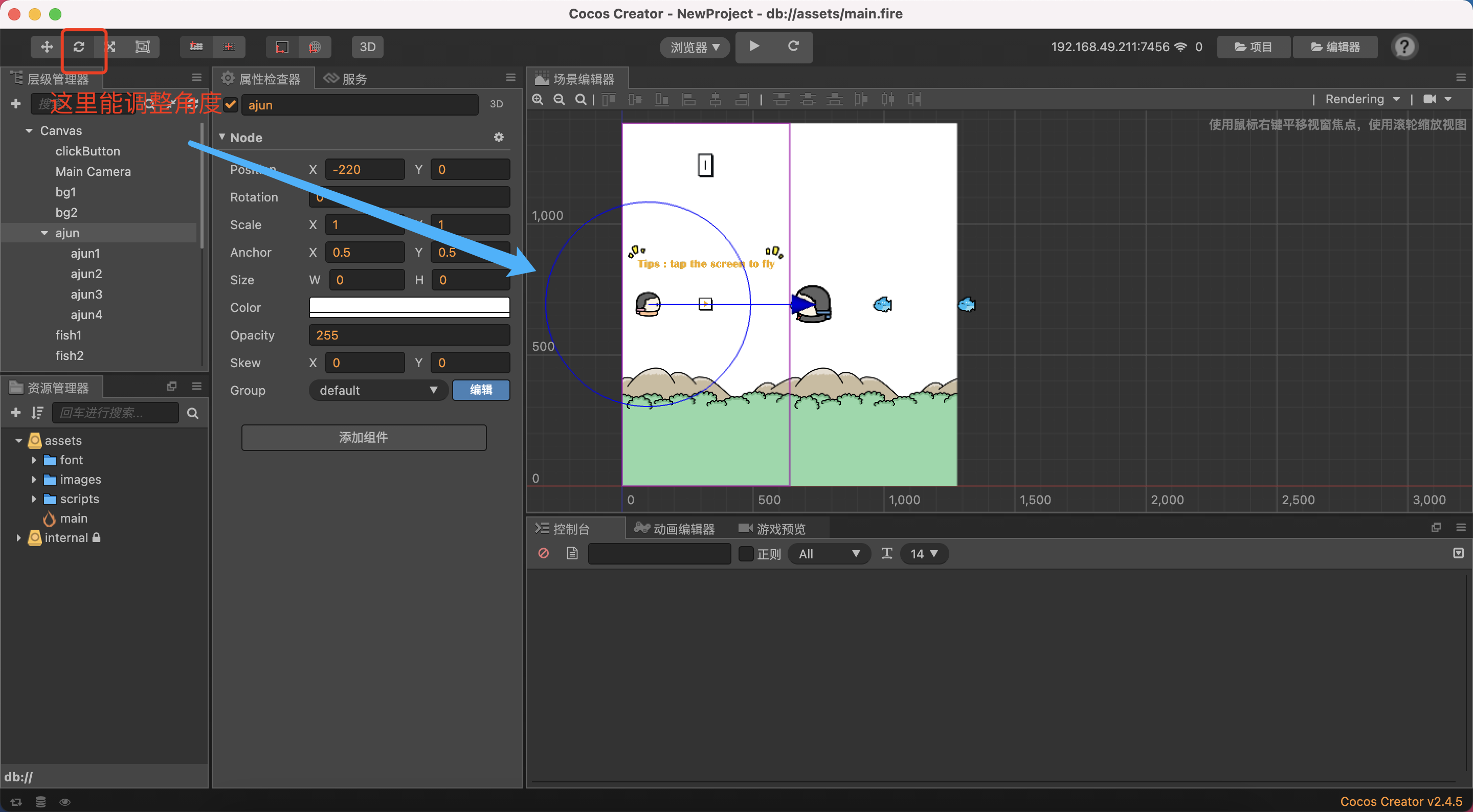This screenshot has height=812, width=1473.
Task: Collapse the Node section
Action: point(222,137)
